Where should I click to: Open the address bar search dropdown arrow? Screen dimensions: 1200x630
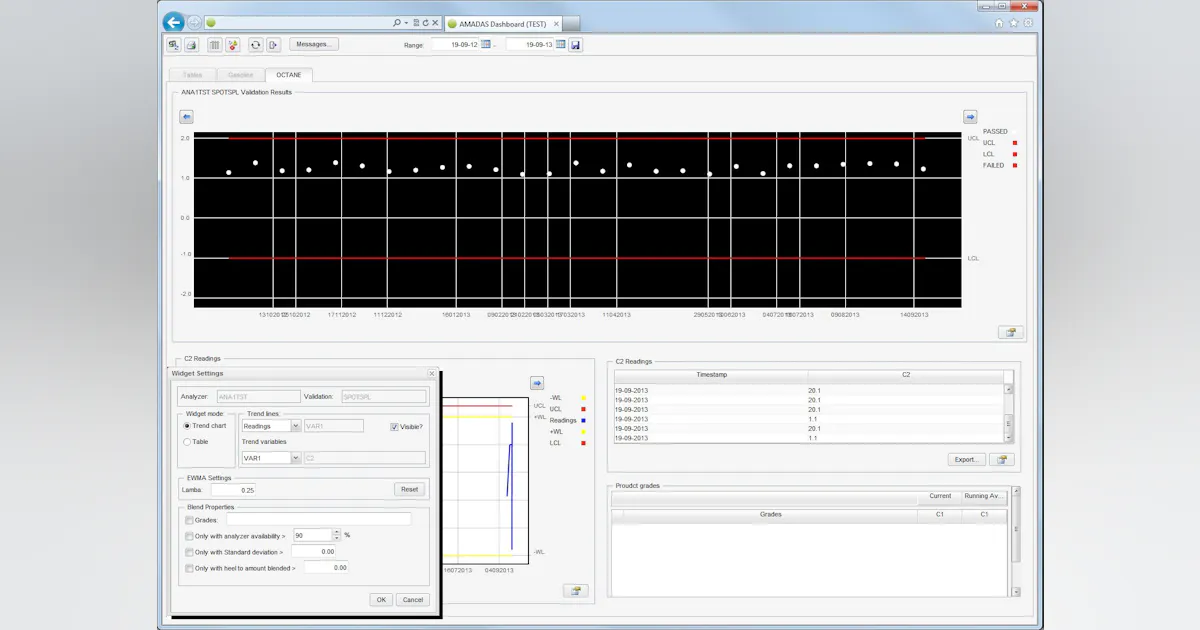(406, 22)
